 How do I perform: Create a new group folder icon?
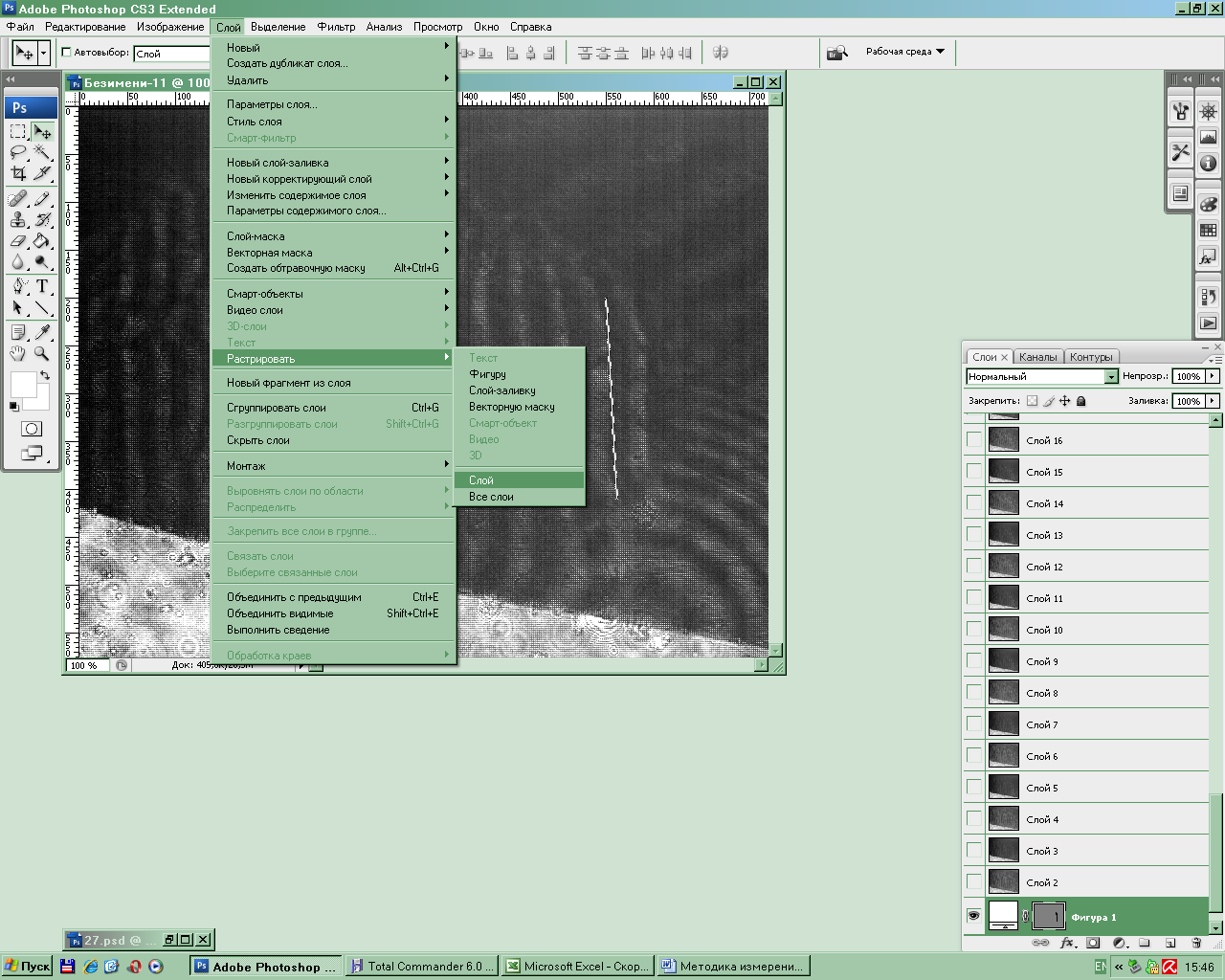(x=1144, y=943)
